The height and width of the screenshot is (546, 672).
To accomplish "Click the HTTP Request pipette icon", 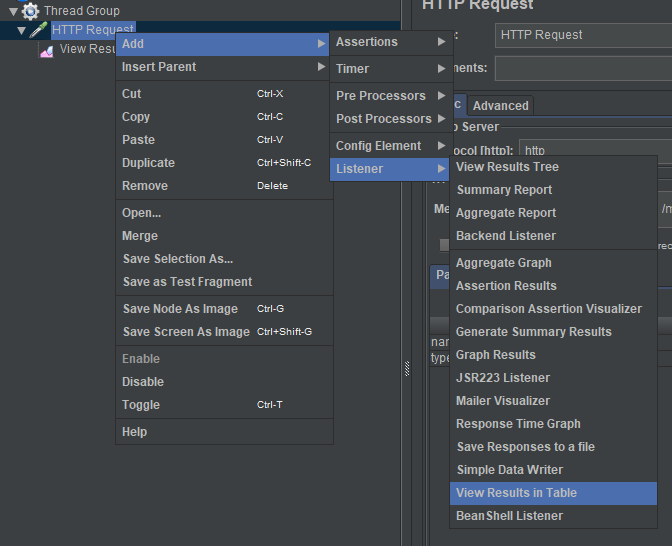I will [38, 30].
